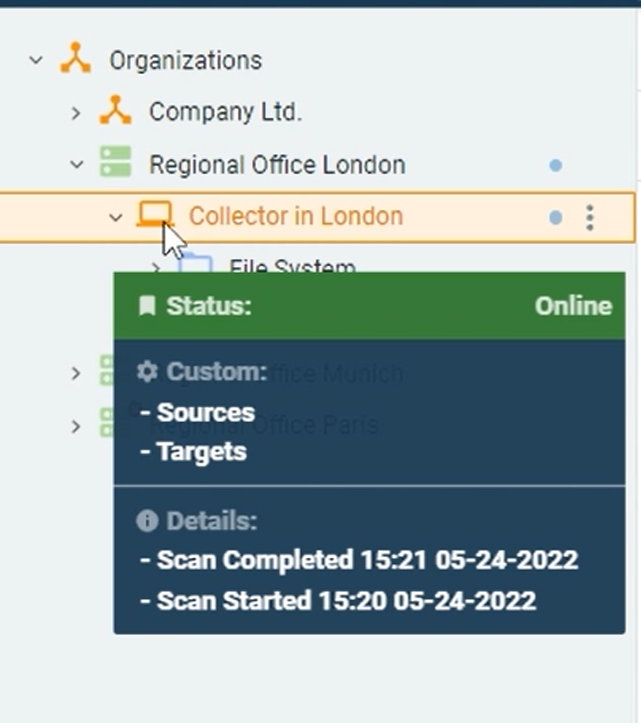Click the blue status dot on Collector in London
This screenshot has height=727, width=641.
[556, 217]
